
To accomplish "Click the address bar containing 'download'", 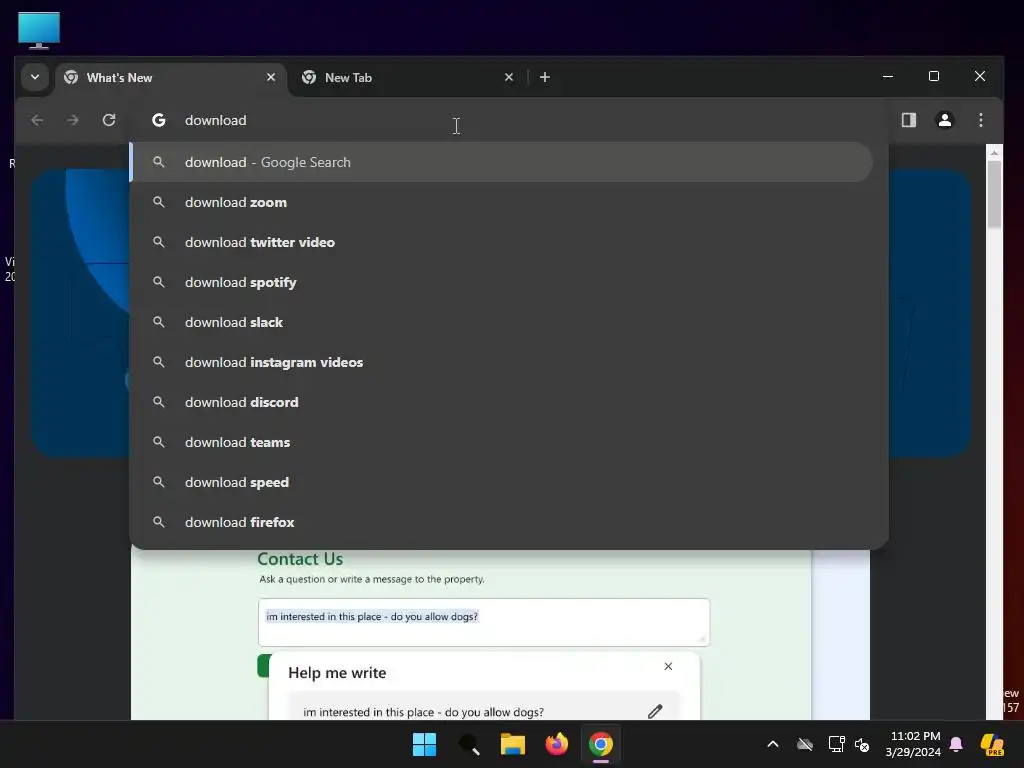I will pos(509,120).
